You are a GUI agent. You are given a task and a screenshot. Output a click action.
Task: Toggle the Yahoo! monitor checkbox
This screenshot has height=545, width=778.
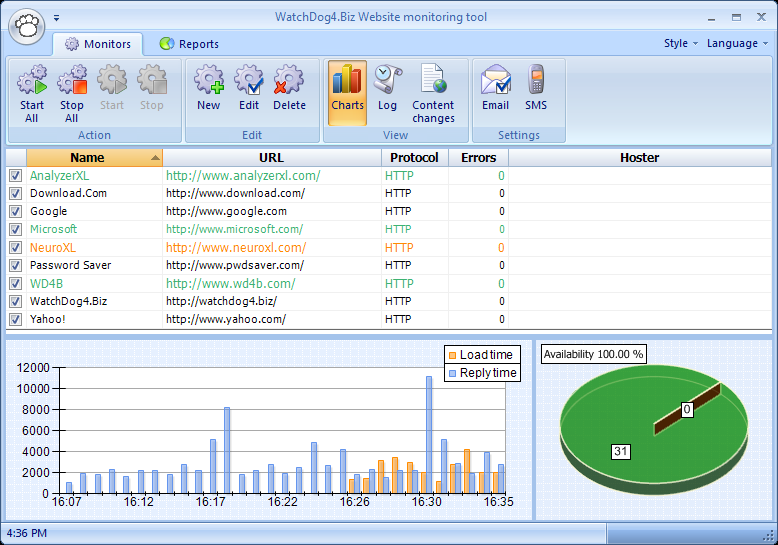pyautogui.click(x=15, y=319)
